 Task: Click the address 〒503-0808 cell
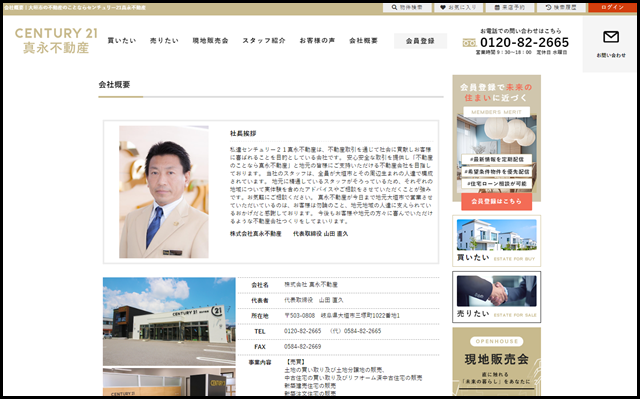point(342,315)
